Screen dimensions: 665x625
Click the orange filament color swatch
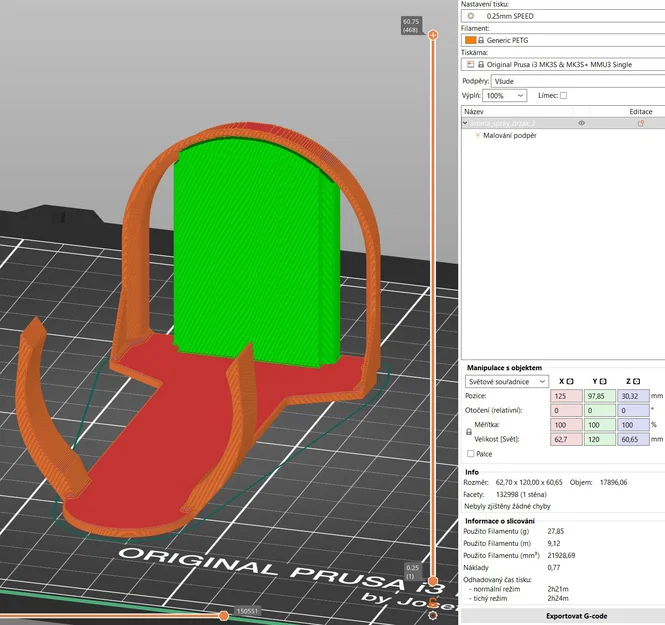471,40
